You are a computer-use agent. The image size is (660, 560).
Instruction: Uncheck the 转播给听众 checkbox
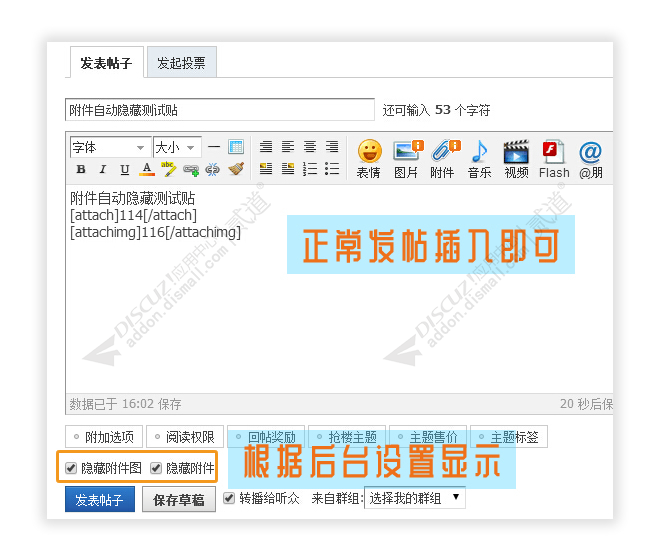[229, 498]
